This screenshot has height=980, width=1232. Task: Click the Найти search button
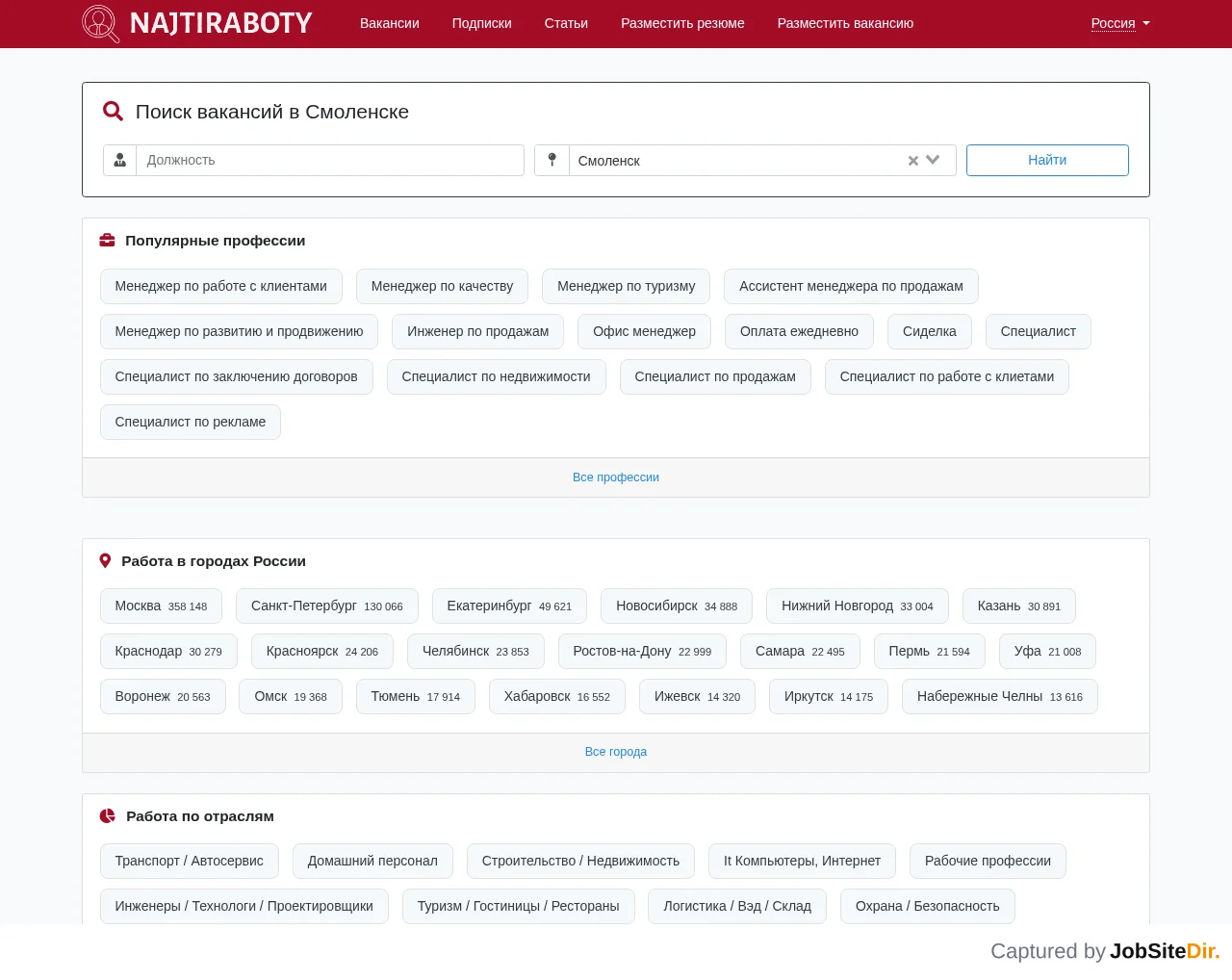[1047, 160]
